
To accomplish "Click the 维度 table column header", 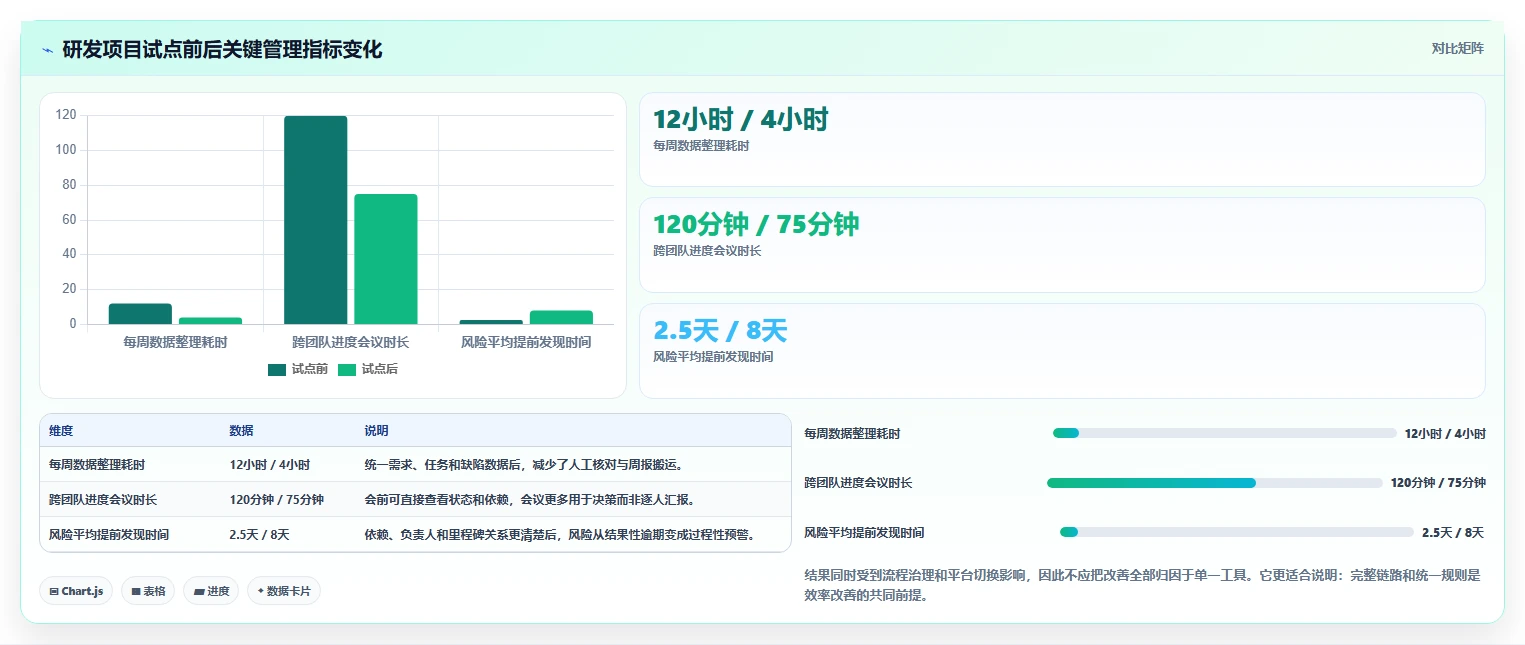I will pyautogui.click(x=61, y=431).
